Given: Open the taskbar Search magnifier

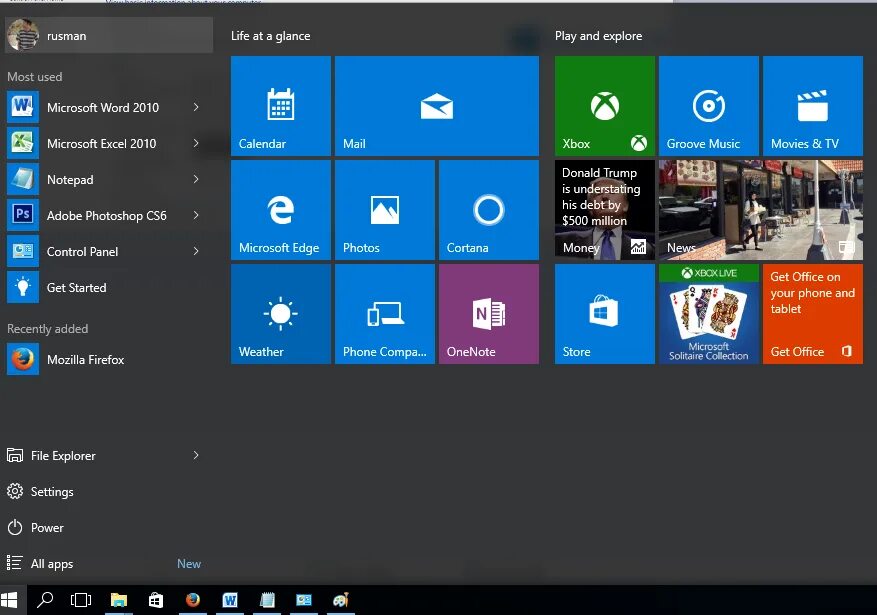Looking at the screenshot, I should [45, 600].
